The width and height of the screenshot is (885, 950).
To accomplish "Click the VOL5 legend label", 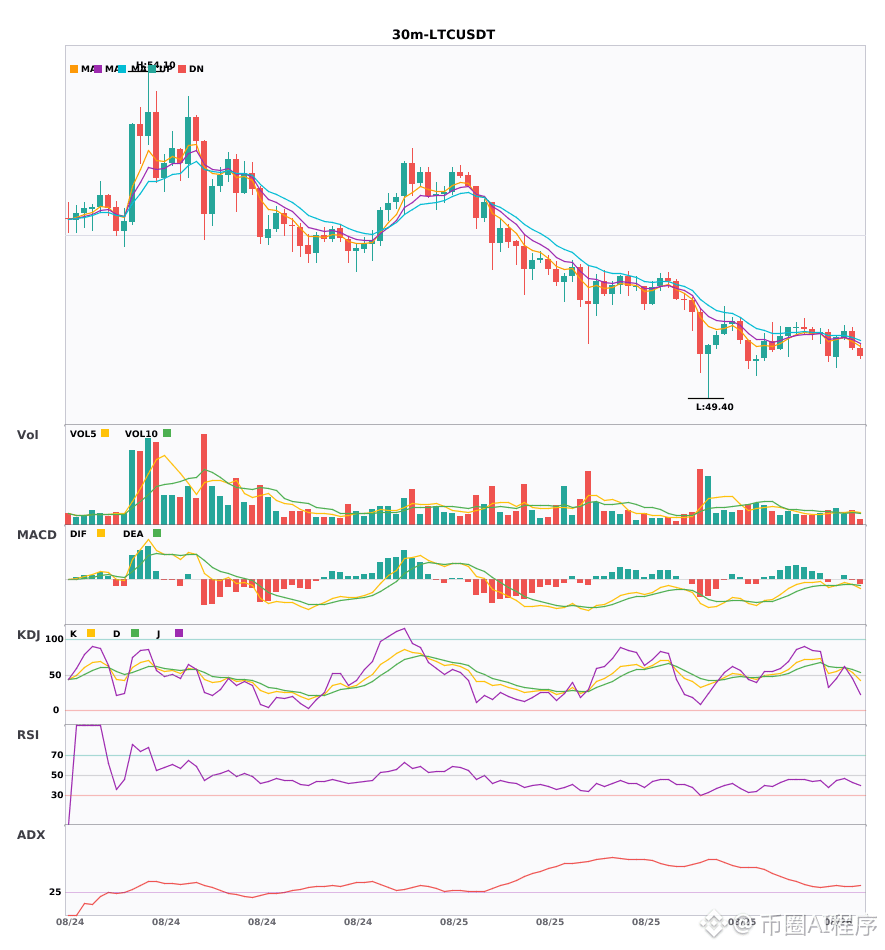I will coord(83,434).
